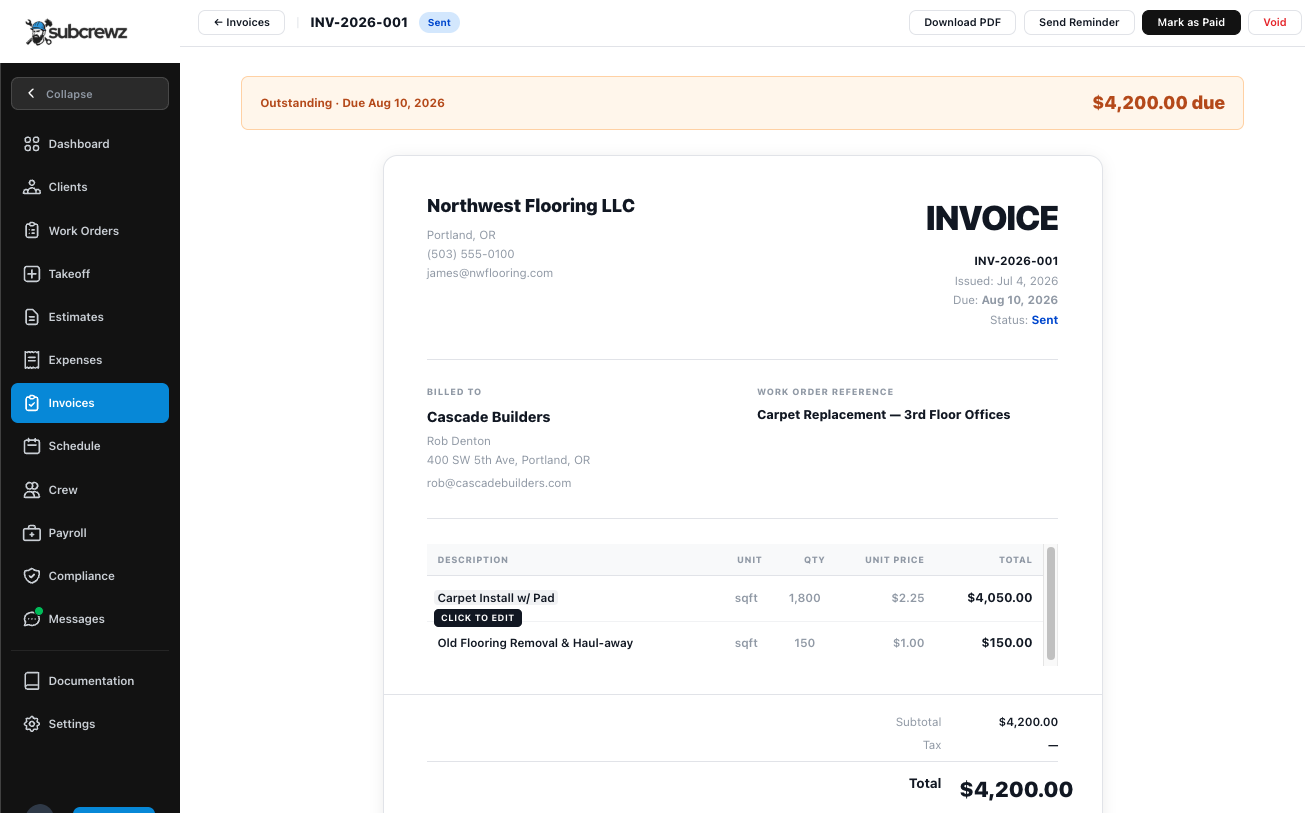The height and width of the screenshot is (813, 1305).
Task: Edit Carpet Install w/ Pad description
Action: (496, 598)
